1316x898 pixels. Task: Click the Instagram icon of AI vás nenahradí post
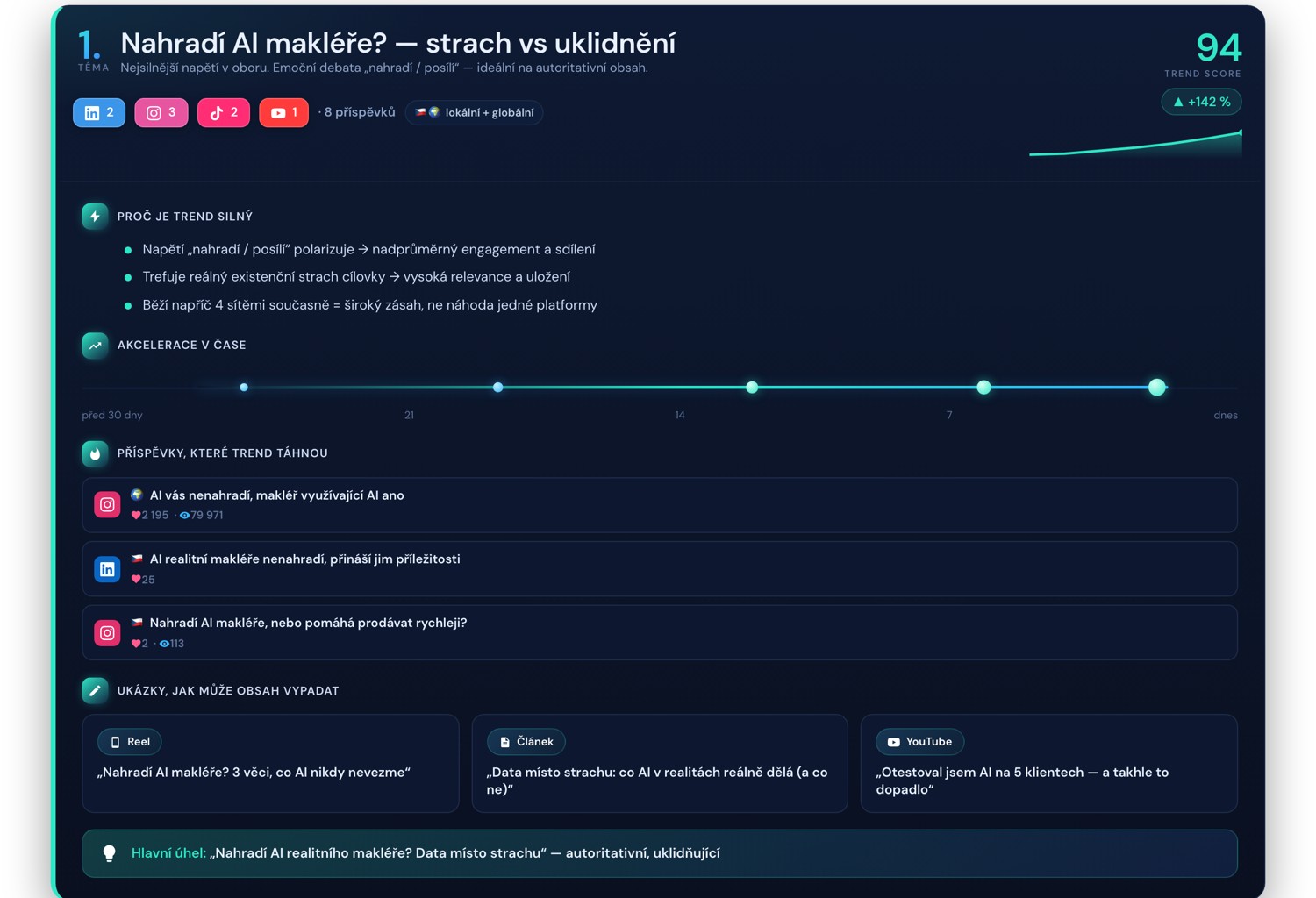(107, 504)
